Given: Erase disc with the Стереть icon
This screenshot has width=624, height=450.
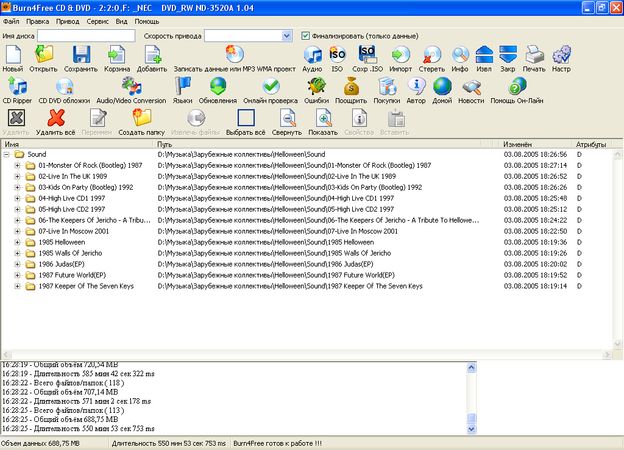Looking at the screenshot, I should click(x=432, y=55).
